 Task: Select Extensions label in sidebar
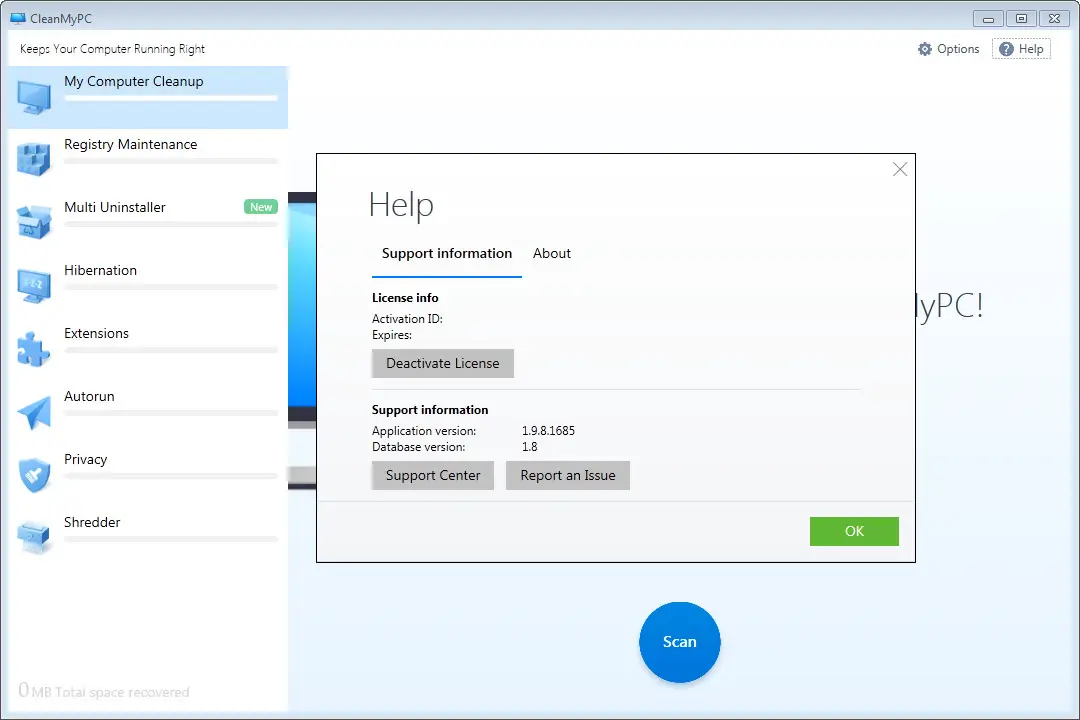point(96,333)
